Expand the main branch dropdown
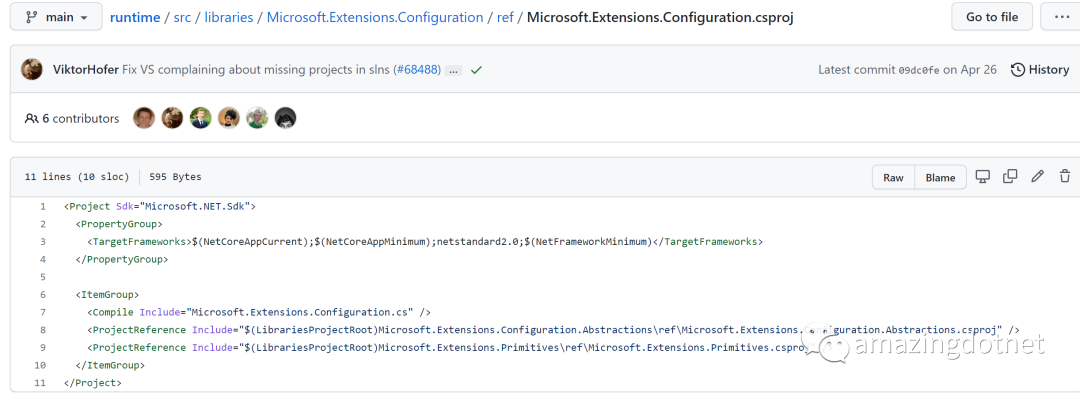The height and width of the screenshot is (395, 1080). [x=56, y=17]
